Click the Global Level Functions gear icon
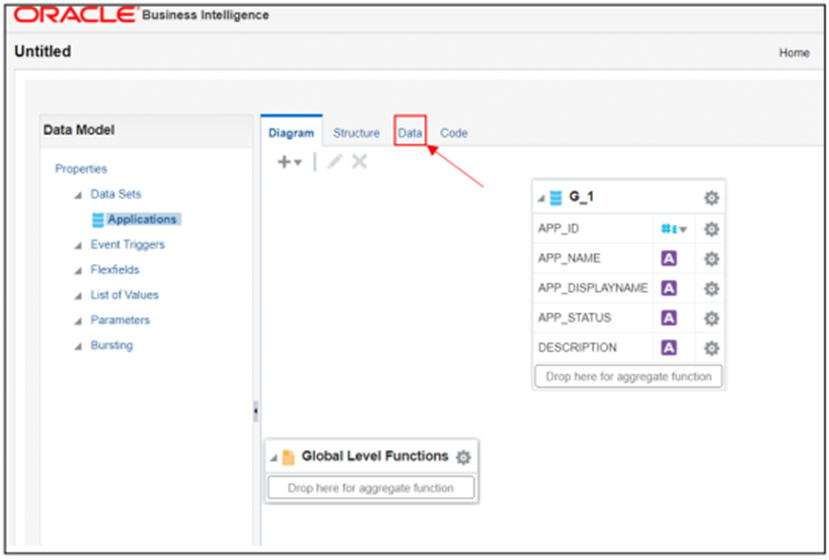Screen dimensions: 829x560 pos(463,457)
